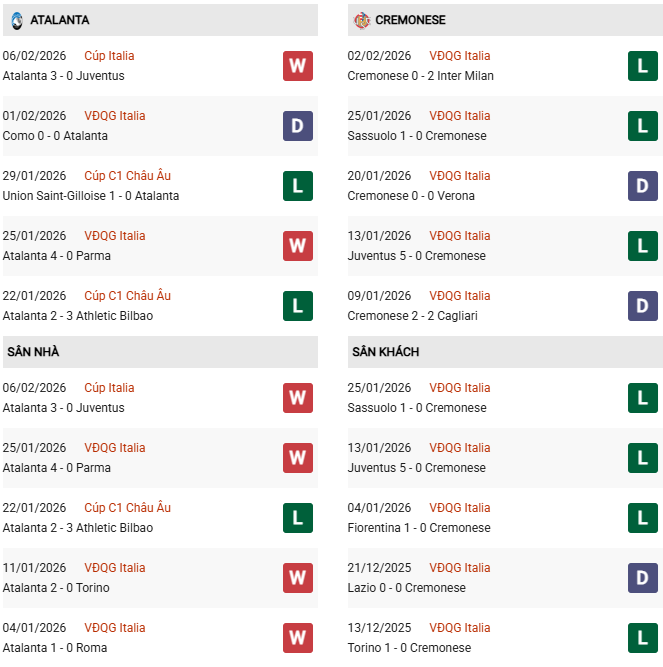663x667 pixels.
Task: Click the W badge for Atalanta 2 - 0 Torino
Action: click(297, 578)
